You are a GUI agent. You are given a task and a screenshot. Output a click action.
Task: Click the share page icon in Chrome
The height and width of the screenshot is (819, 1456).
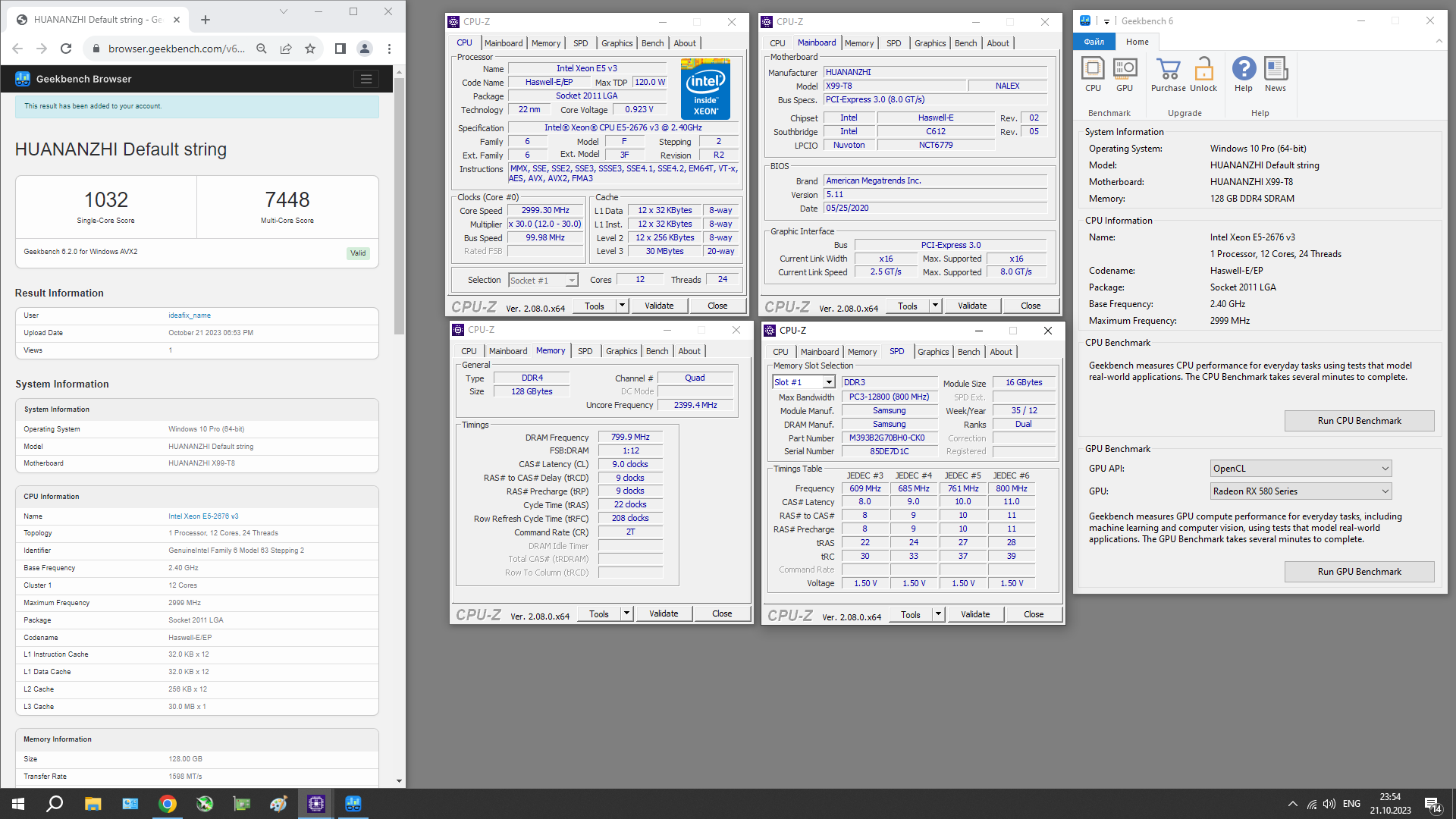click(x=286, y=49)
